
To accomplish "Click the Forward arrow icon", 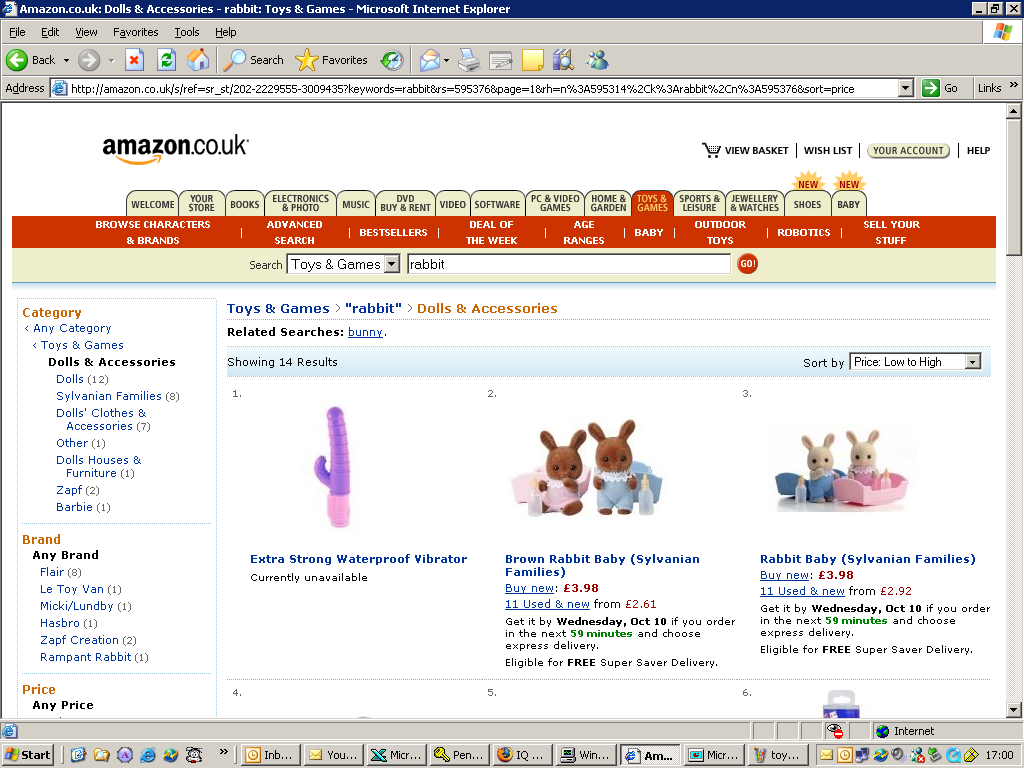I will point(89,60).
